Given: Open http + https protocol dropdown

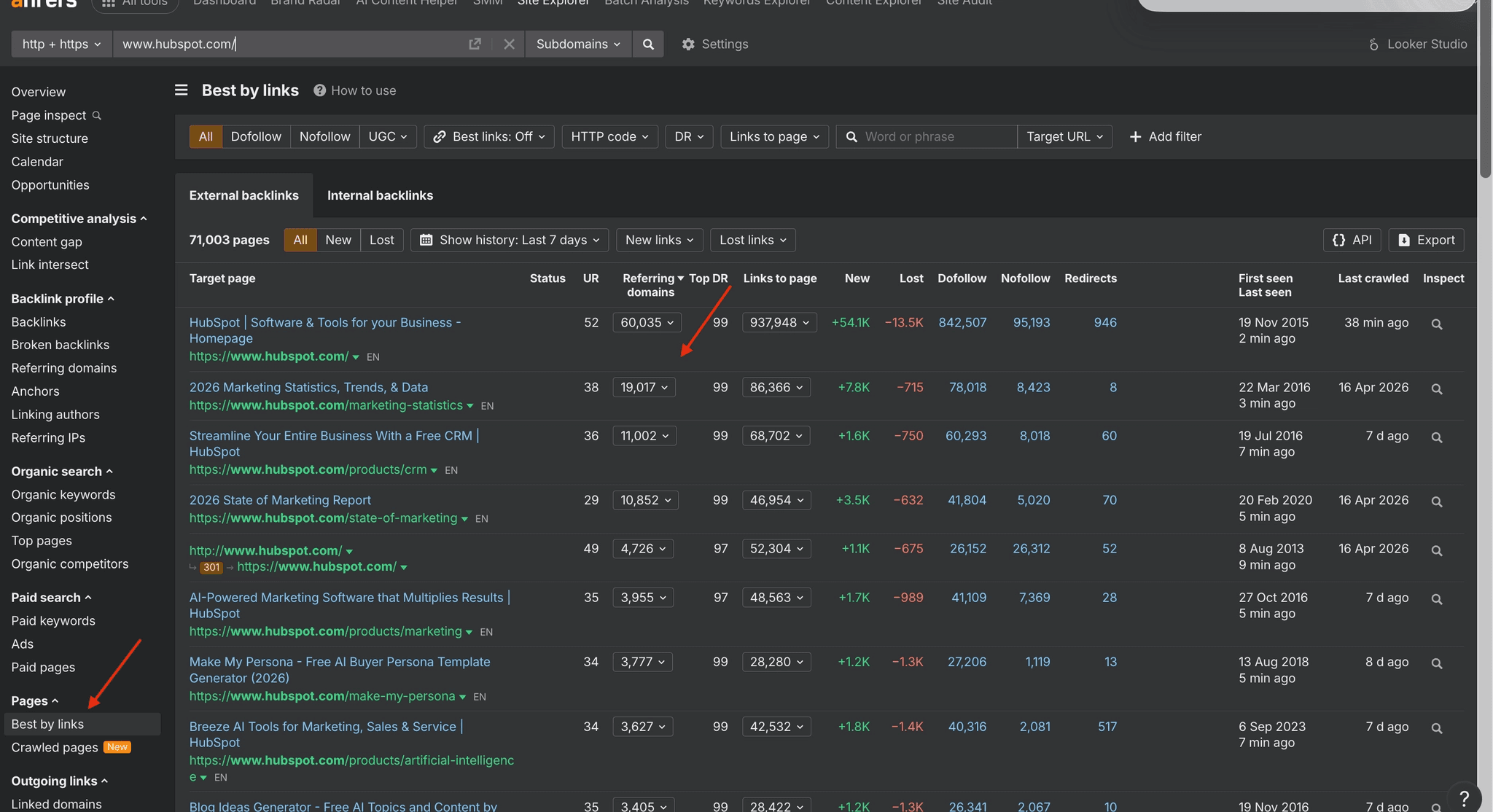Looking at the screenshot, I should click(62, 44).
